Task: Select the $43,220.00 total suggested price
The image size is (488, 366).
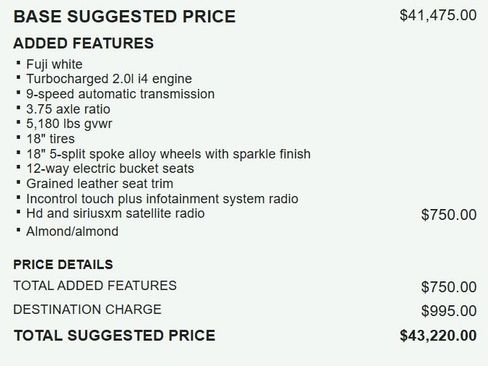Action: pos(438,336)
